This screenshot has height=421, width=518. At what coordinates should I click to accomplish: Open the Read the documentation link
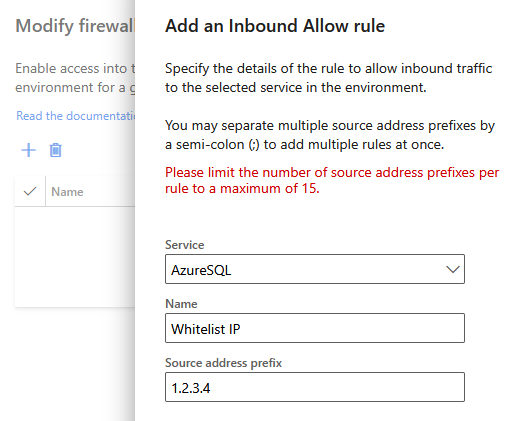tap(76, 116)
